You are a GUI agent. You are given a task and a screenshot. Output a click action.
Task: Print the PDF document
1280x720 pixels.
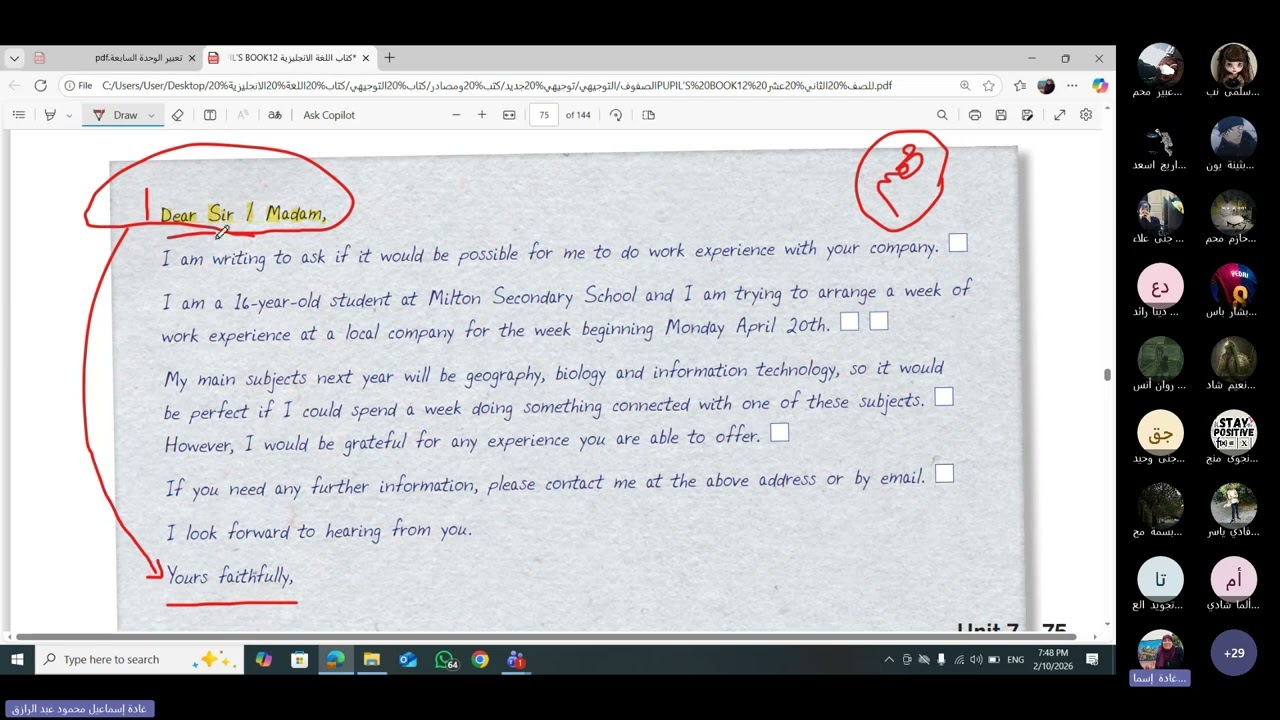click(974, 115)
